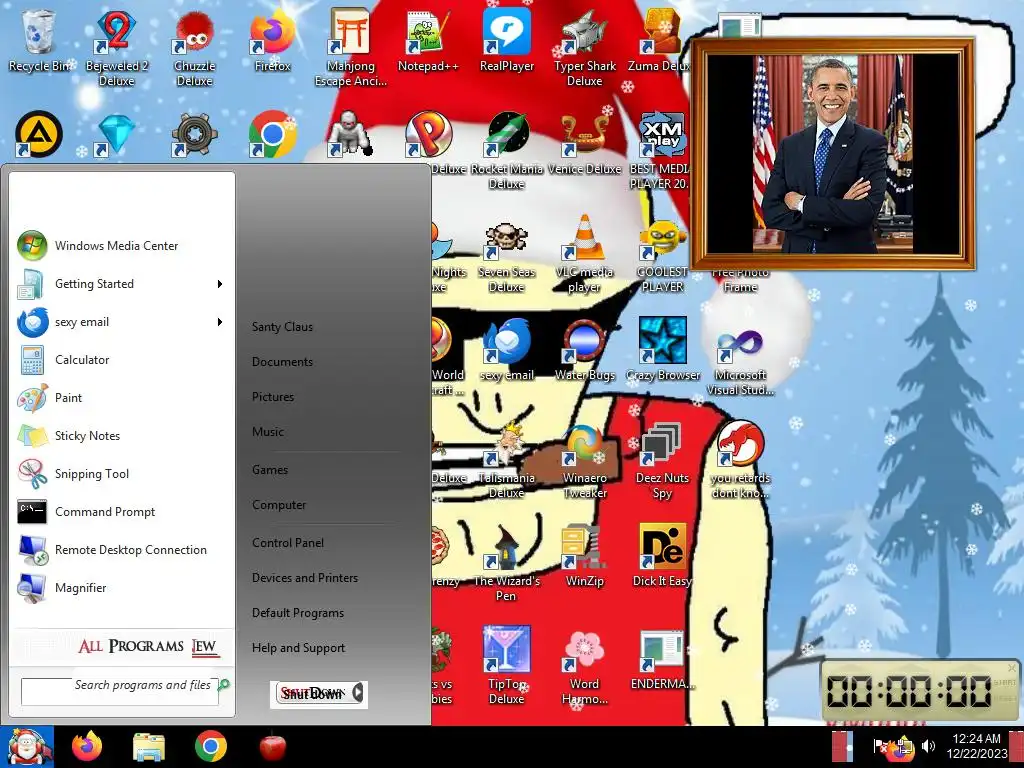This screenshot has width=1024, height=768.
Task: Open Notepad++ desktop shortcut
Action: [x=428, y=42]
